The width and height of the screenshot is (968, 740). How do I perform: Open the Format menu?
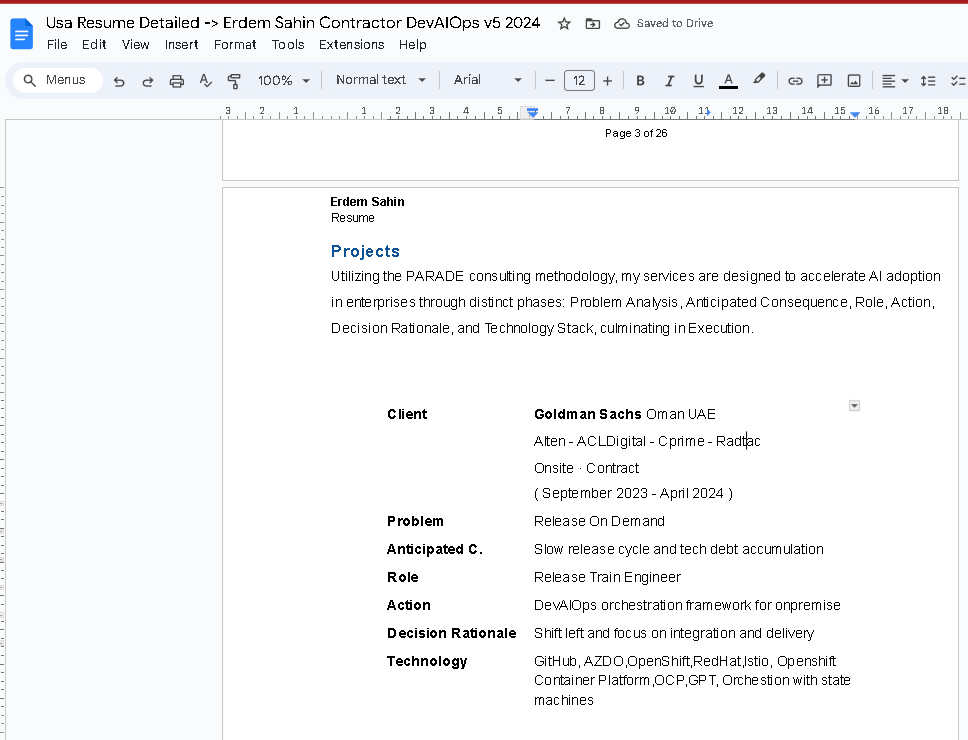coord(235,44)
